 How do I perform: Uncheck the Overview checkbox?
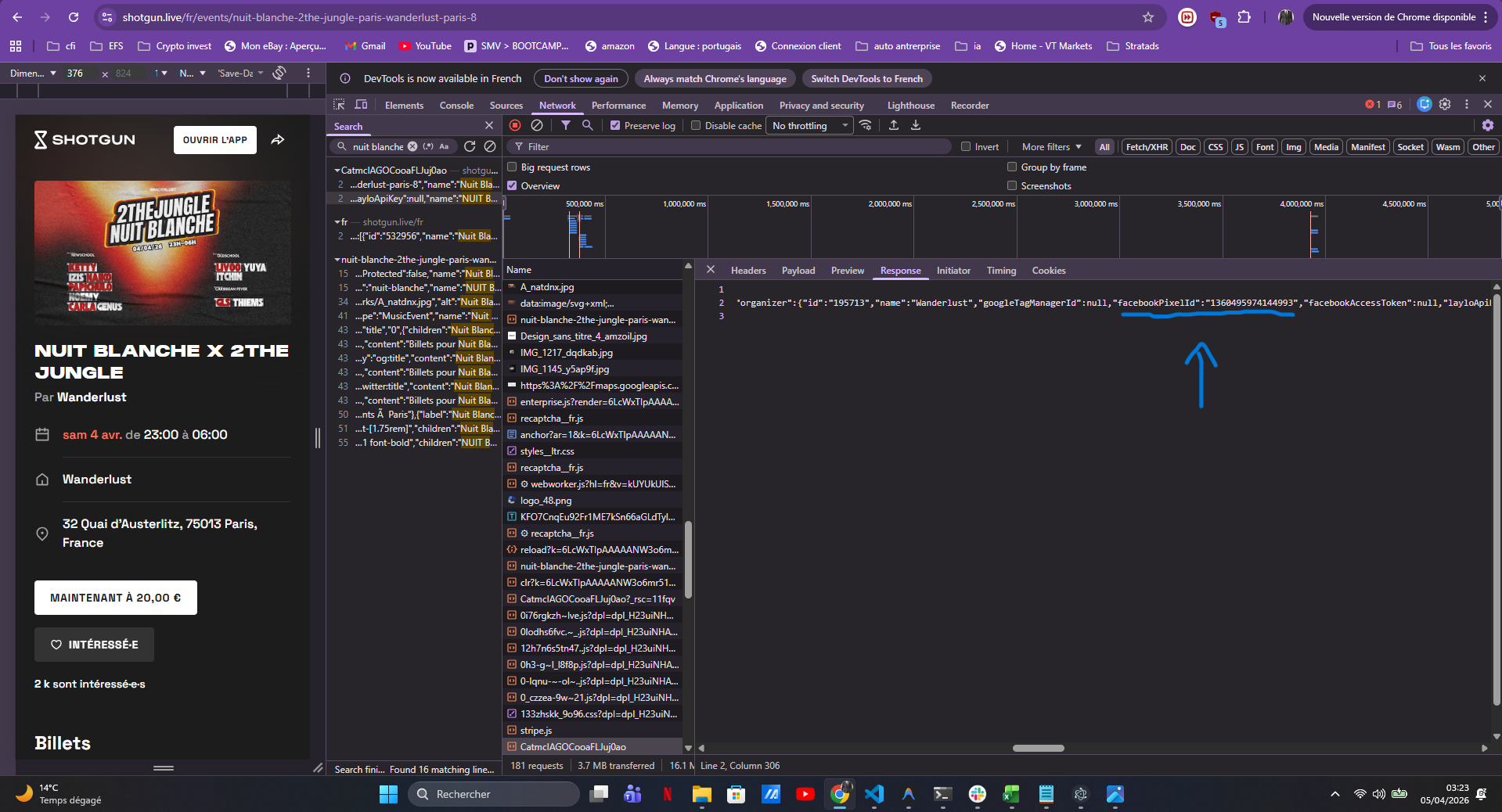pos(513,185)
